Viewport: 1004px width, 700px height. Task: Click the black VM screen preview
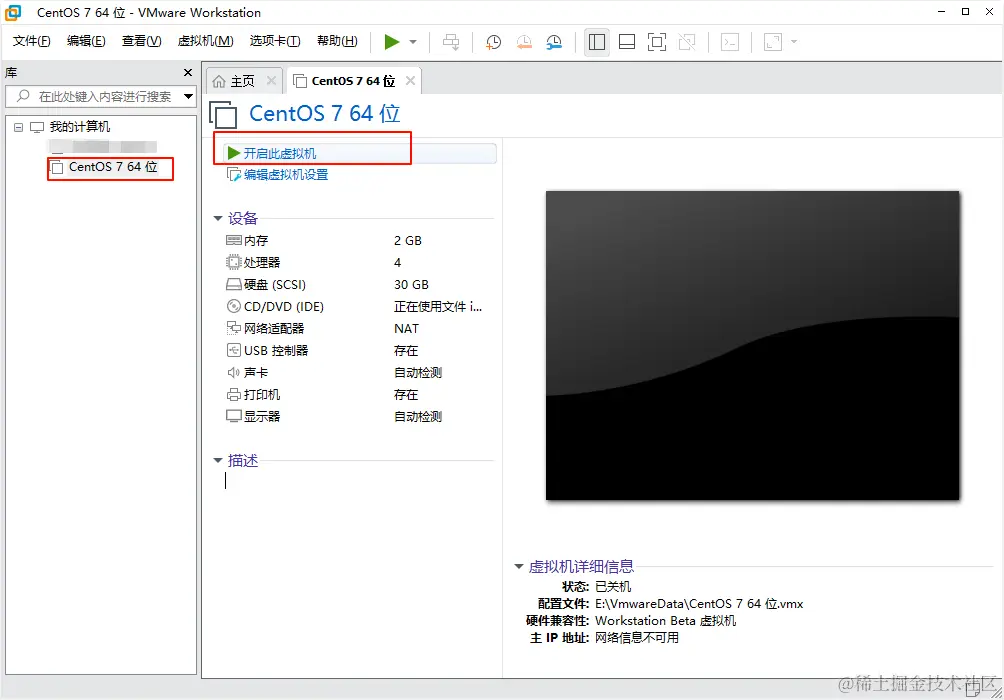[752, 345]
